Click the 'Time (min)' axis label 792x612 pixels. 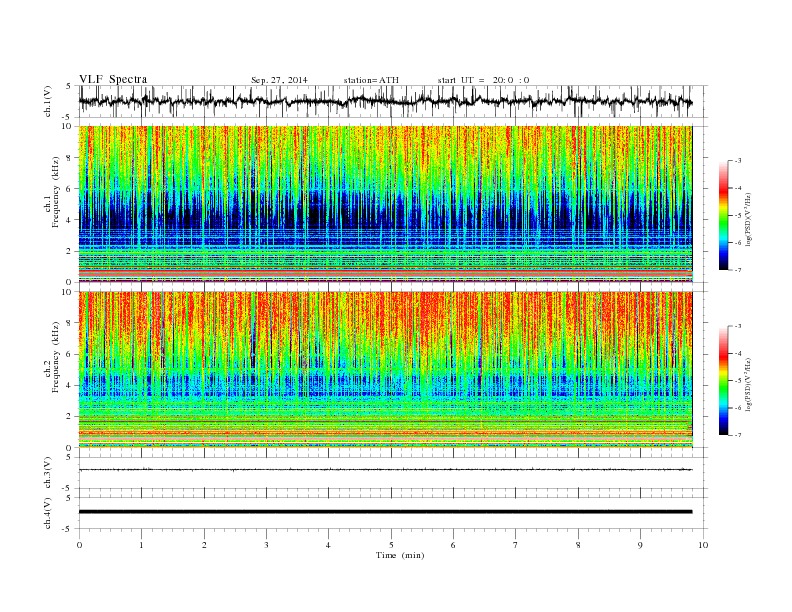(400, 555)
